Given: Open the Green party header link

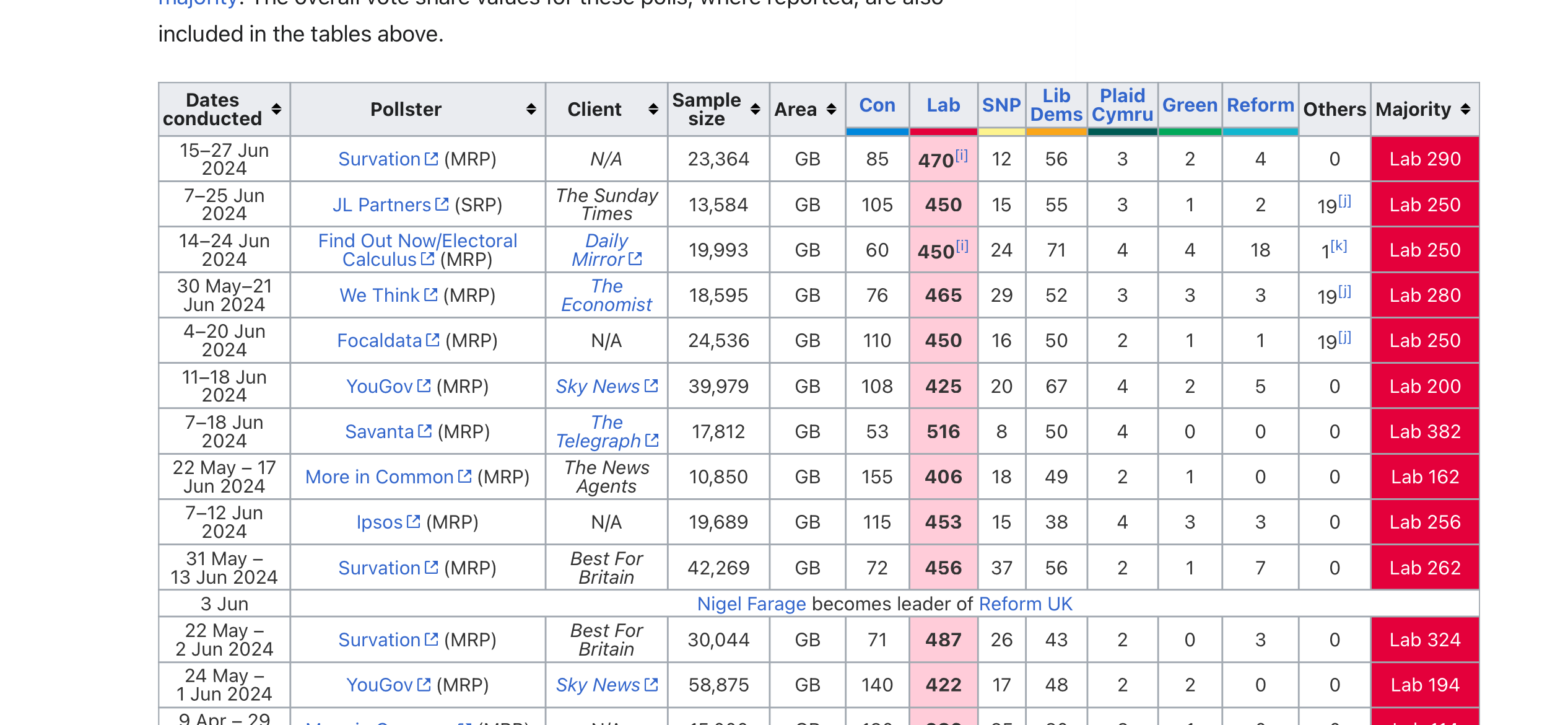Looking at the screenshot, I should click(1190, 105).
